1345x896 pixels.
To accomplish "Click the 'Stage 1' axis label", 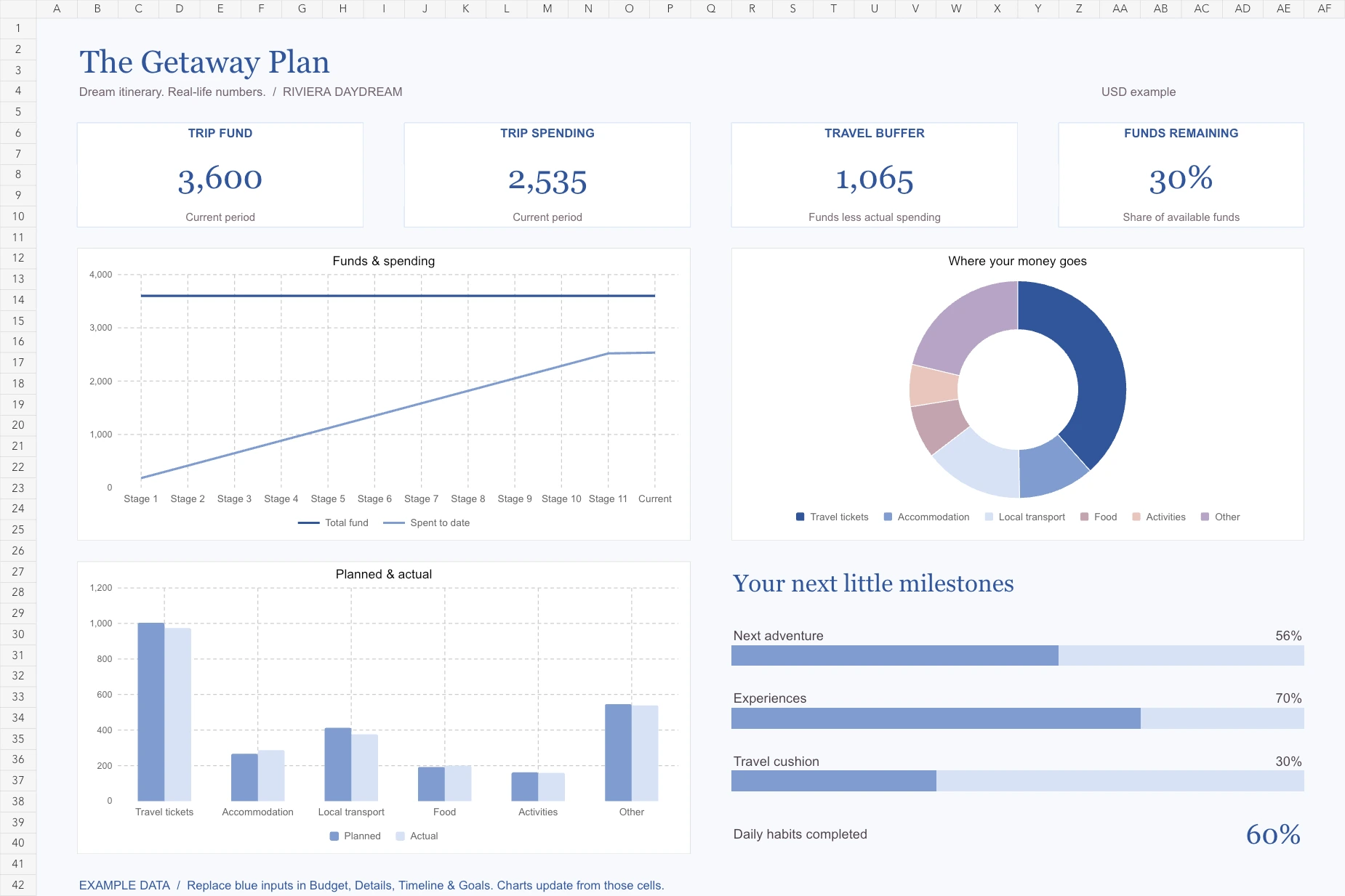I will point(140,499).
